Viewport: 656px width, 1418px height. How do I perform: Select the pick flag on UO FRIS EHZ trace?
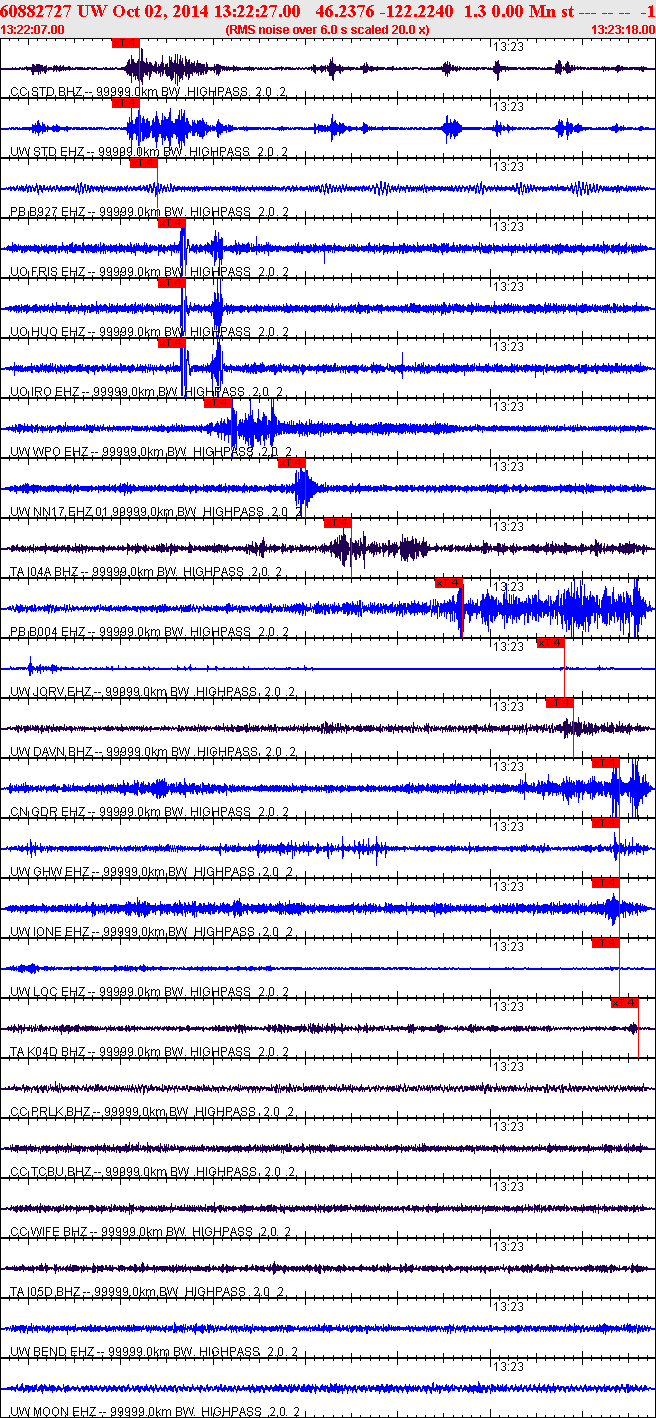172,223
